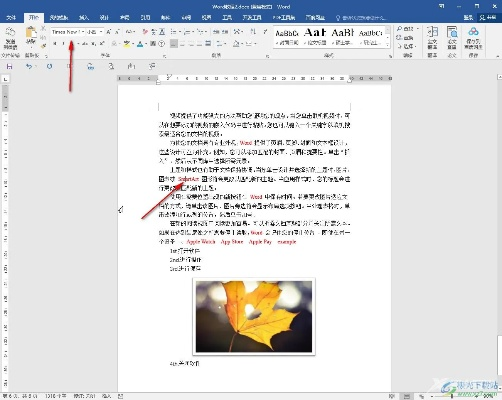
Task: Click the Increase Indent icon
Action: tap(225, 32)
